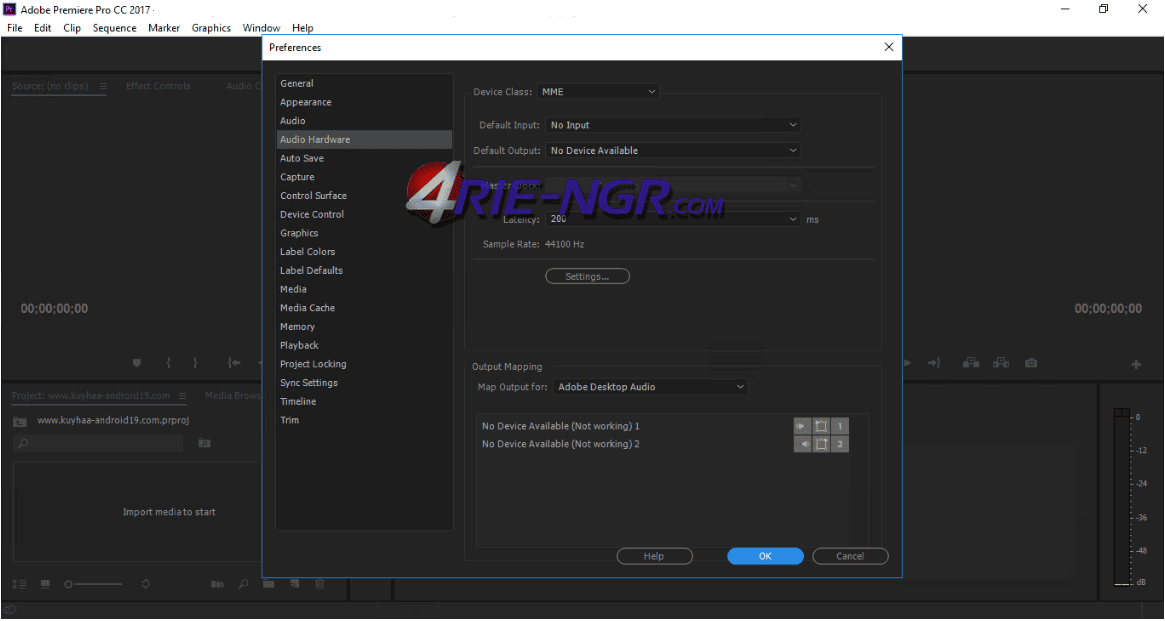
Task: Toggle the surround position icon for row 1
Action: (821, 426)
